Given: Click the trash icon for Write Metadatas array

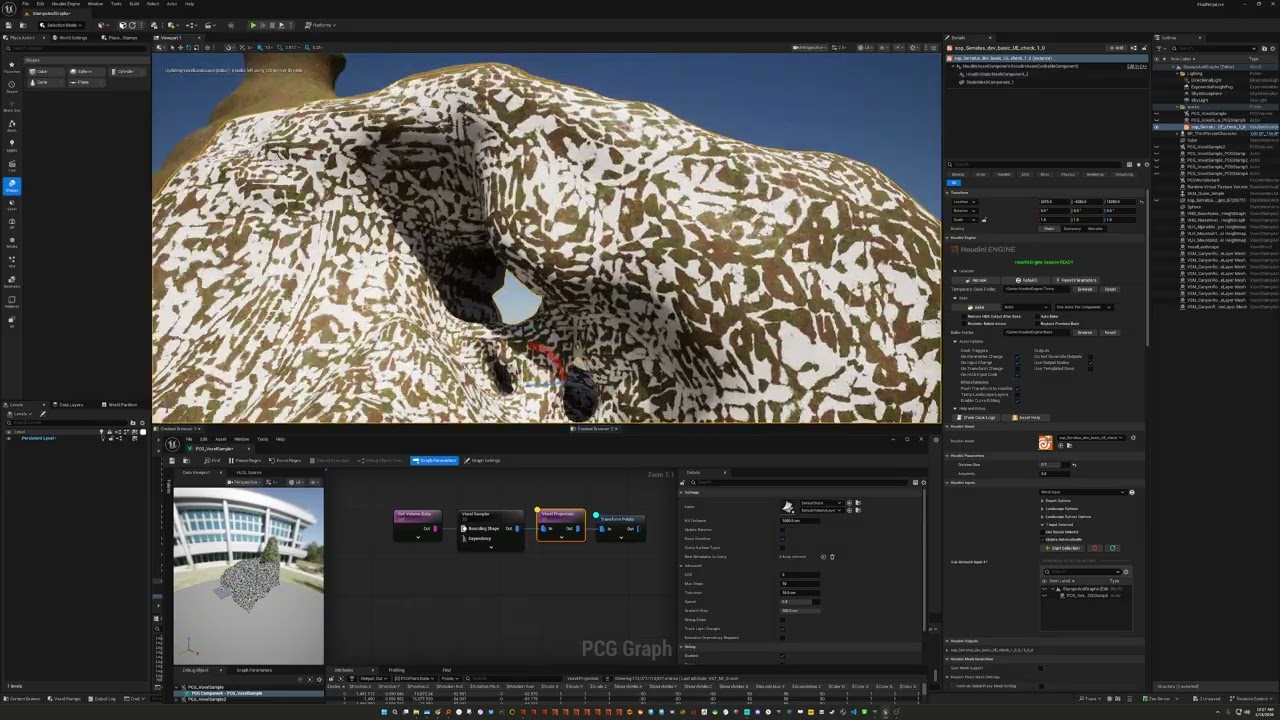Looking at the screenshot, I should click(x=832, y=557).
